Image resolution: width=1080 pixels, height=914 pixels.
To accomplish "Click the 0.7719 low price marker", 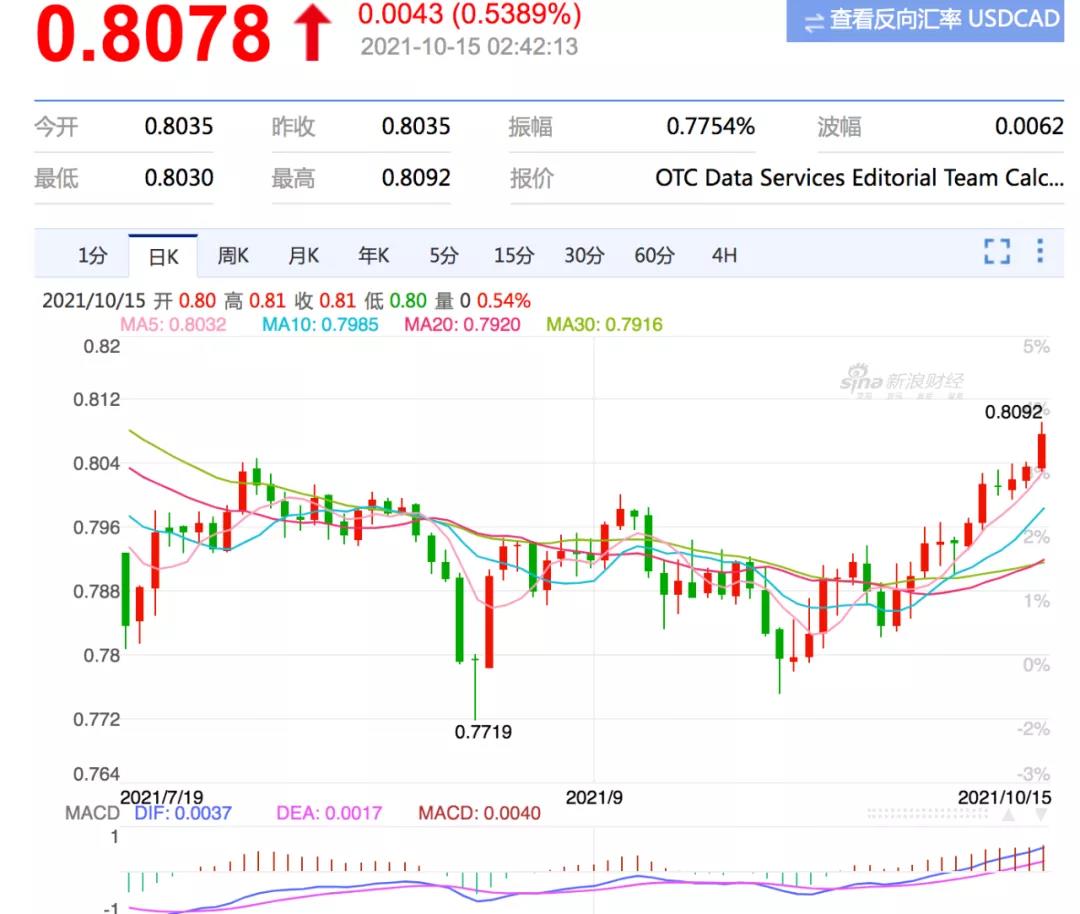I will pyautogui.click(x=483, y=732).
